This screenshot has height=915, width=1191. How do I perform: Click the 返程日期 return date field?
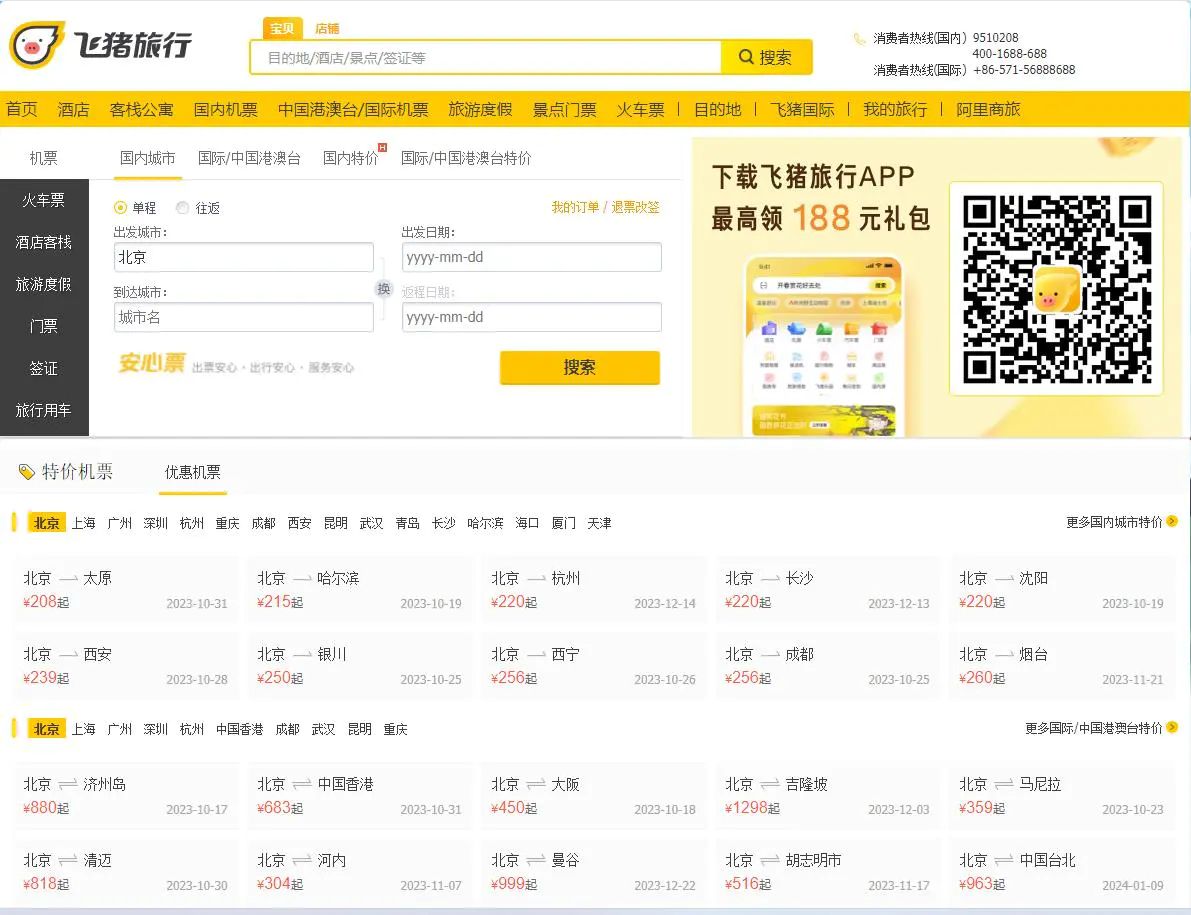coord(532,317)
